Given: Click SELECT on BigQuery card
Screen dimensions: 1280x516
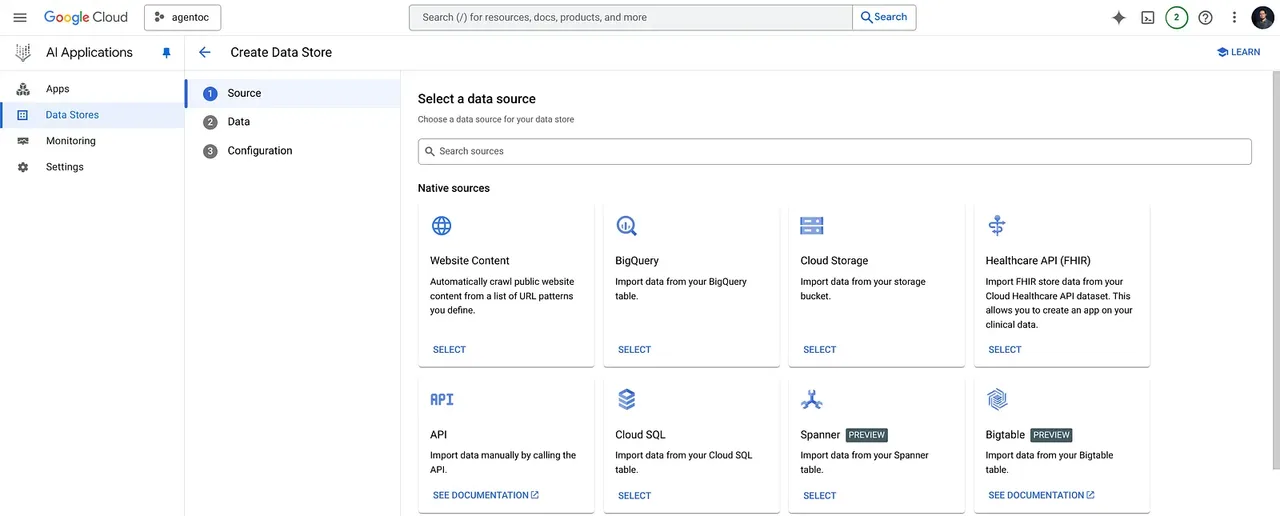Looking at the screenshot, I should 634,349.
